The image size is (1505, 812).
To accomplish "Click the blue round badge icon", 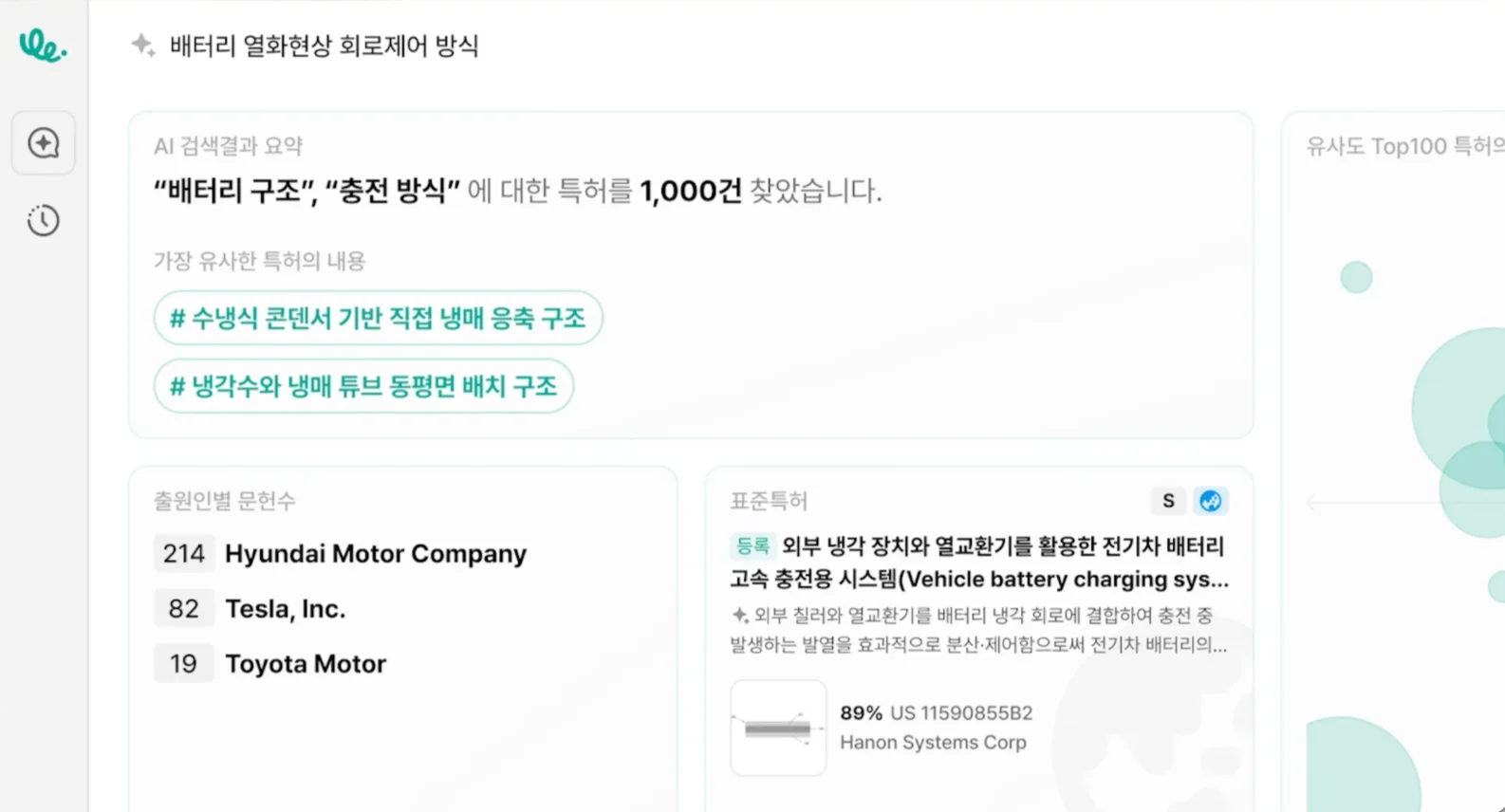I will [x=1210, y=501].
